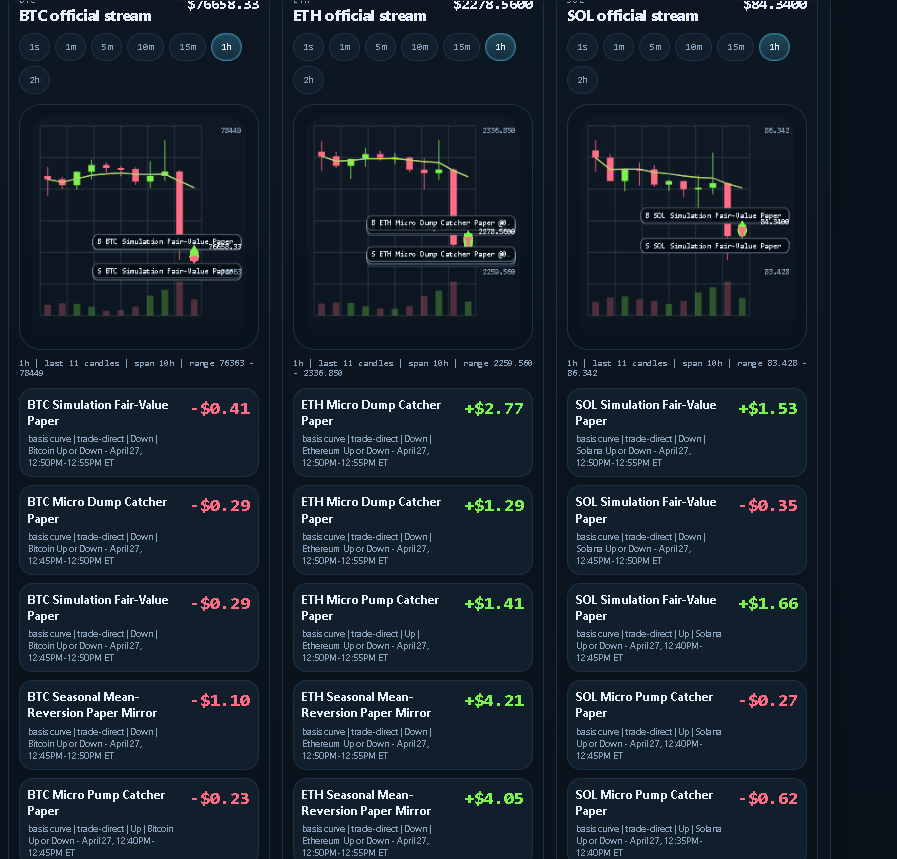Click B BTC Simulation Fair-Value chart marker
Screen dimensions: 897x859
point(167,242)
